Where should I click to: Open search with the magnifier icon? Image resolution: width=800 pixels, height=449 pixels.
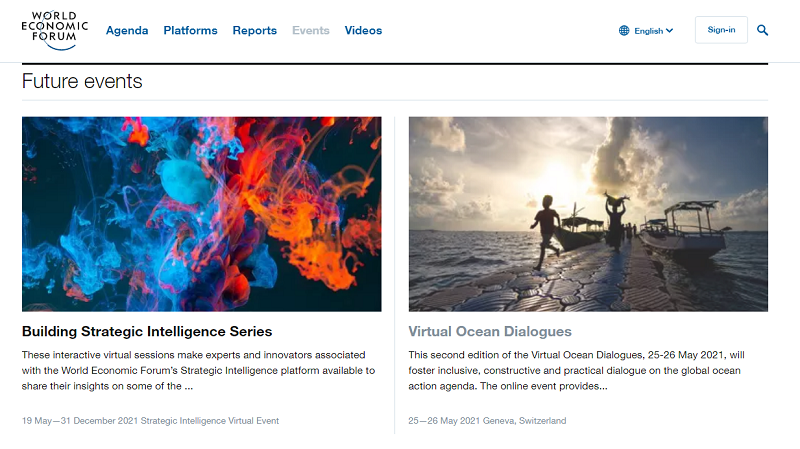coord(763,30)
